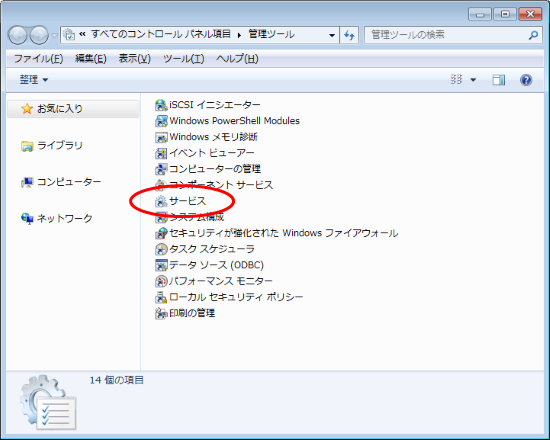Viewport: 550px width, 440px height.
Task: Open the ツール(T) menu
Action: pos(183,59)
